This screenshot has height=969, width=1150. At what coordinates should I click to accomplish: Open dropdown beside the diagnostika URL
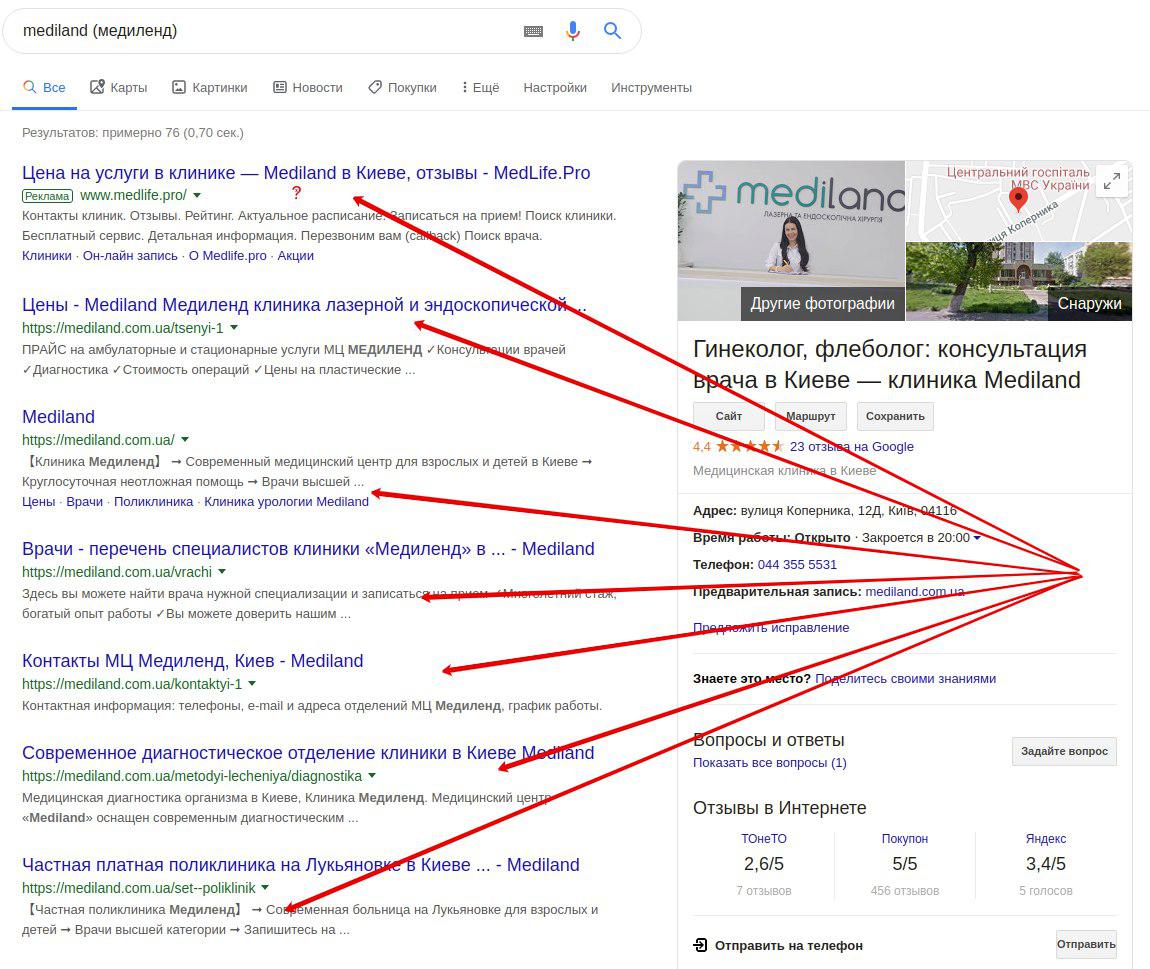pos(372,775)
